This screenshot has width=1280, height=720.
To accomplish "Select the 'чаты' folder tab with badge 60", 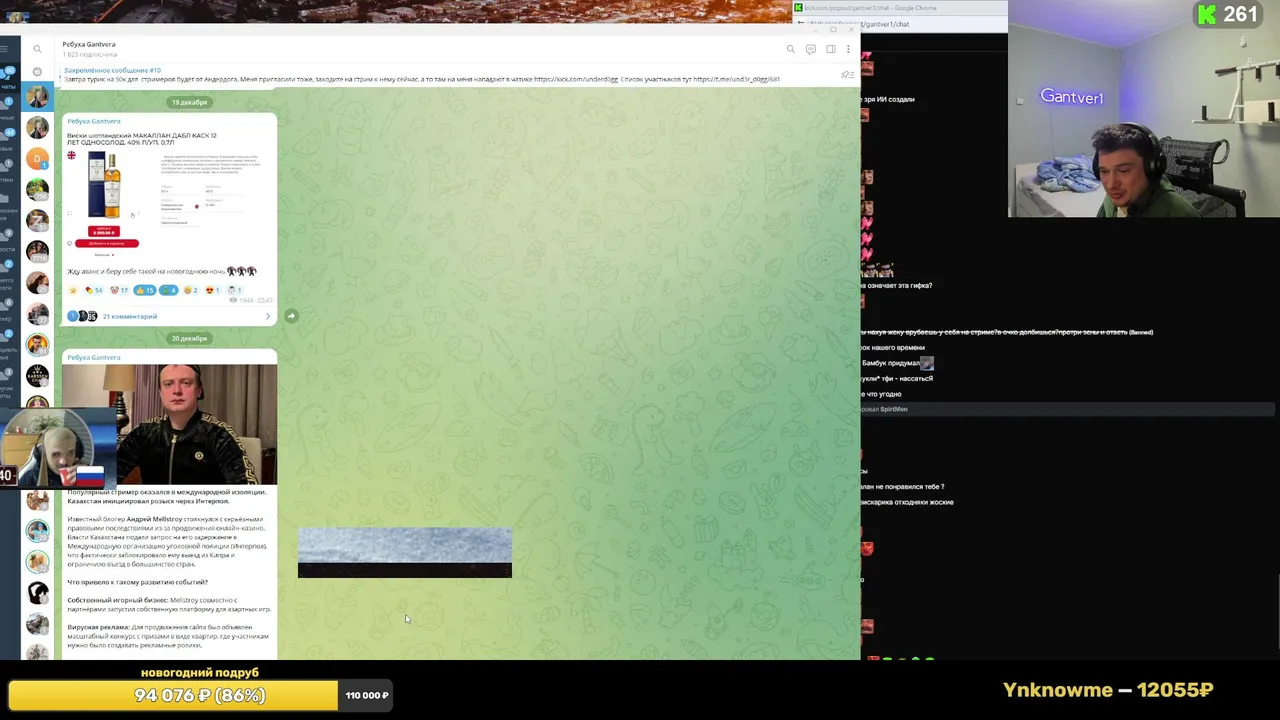I will coord(8,78).
